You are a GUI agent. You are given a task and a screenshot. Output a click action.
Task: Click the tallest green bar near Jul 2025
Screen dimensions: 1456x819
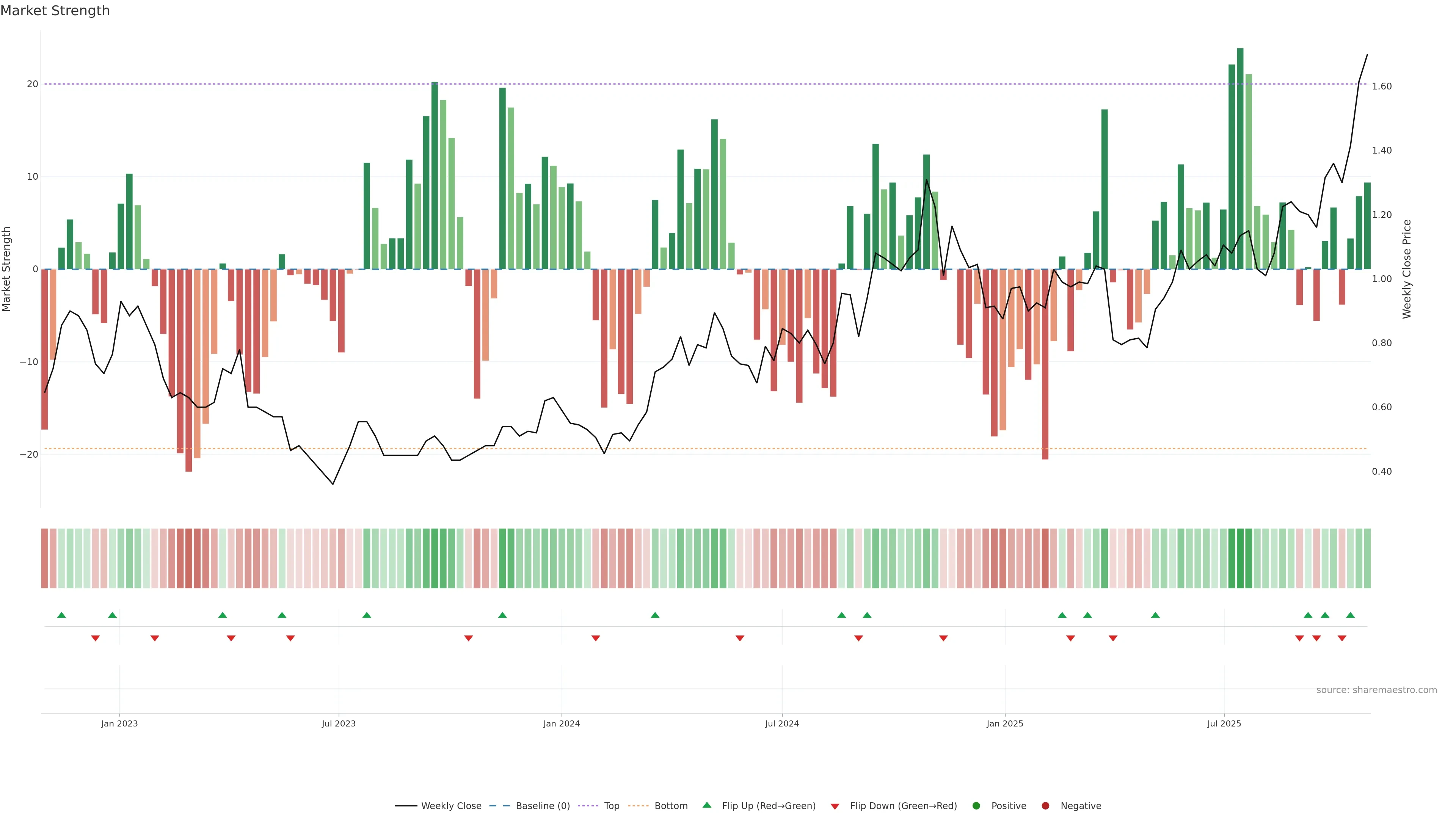1240,158
